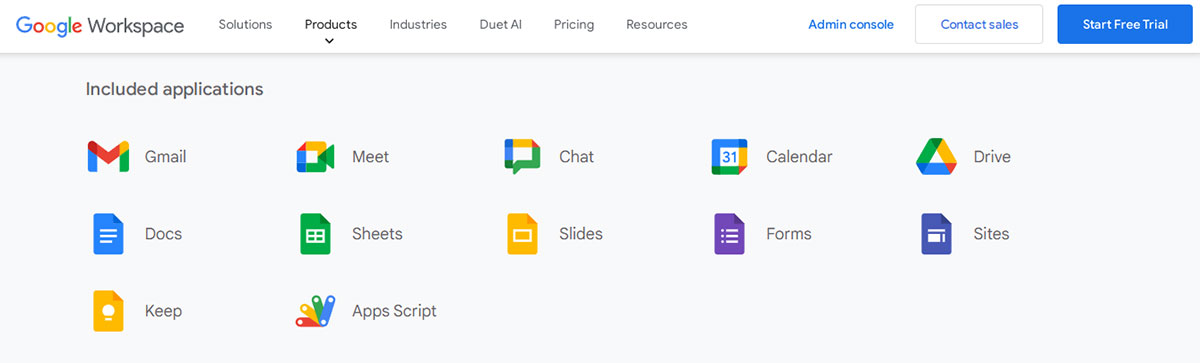Open the Chat text link
The width and height of the screenshot is (1200, 363).
point(577,157)
